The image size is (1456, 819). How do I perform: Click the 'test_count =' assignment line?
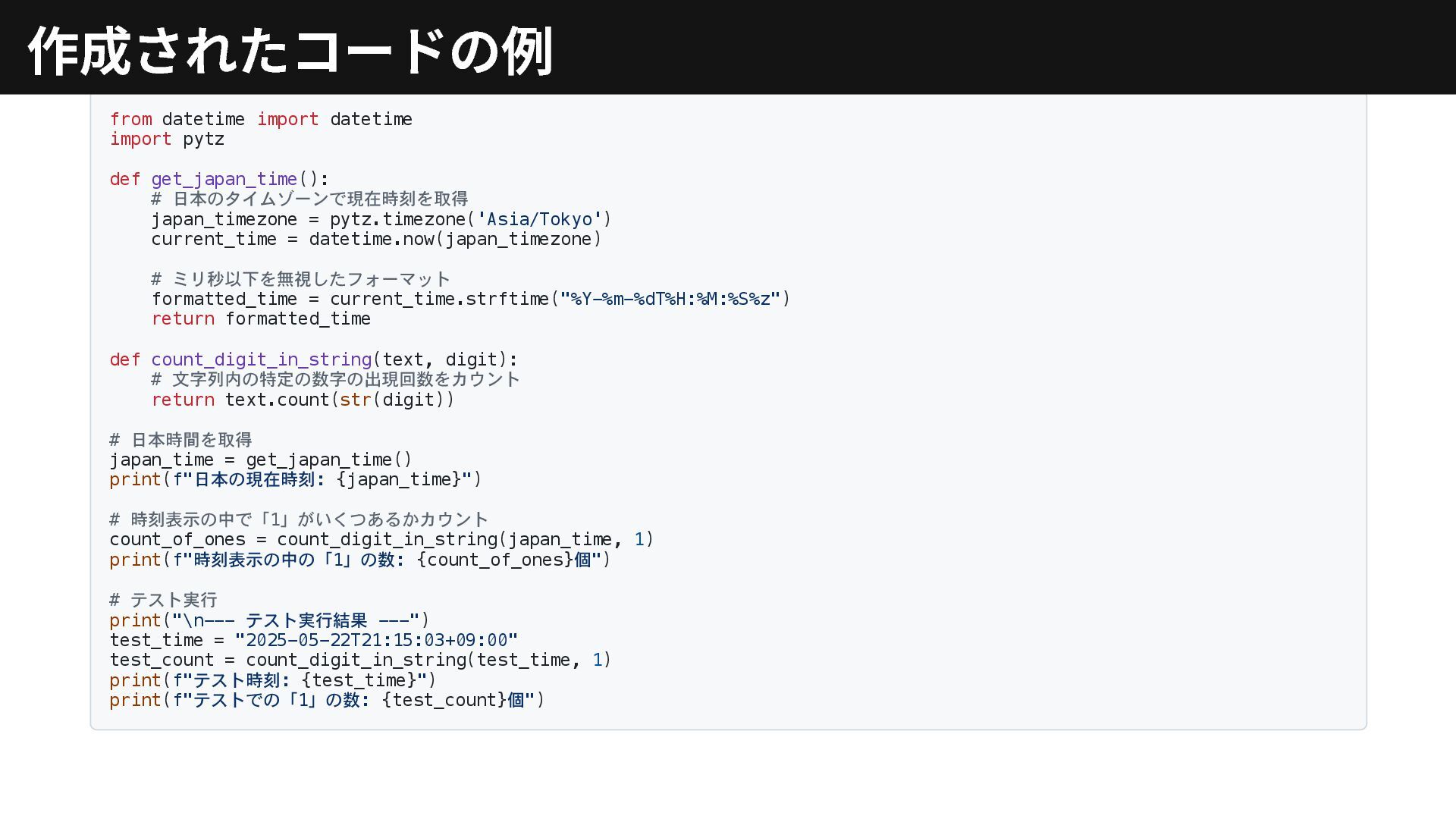coord(360,660)
